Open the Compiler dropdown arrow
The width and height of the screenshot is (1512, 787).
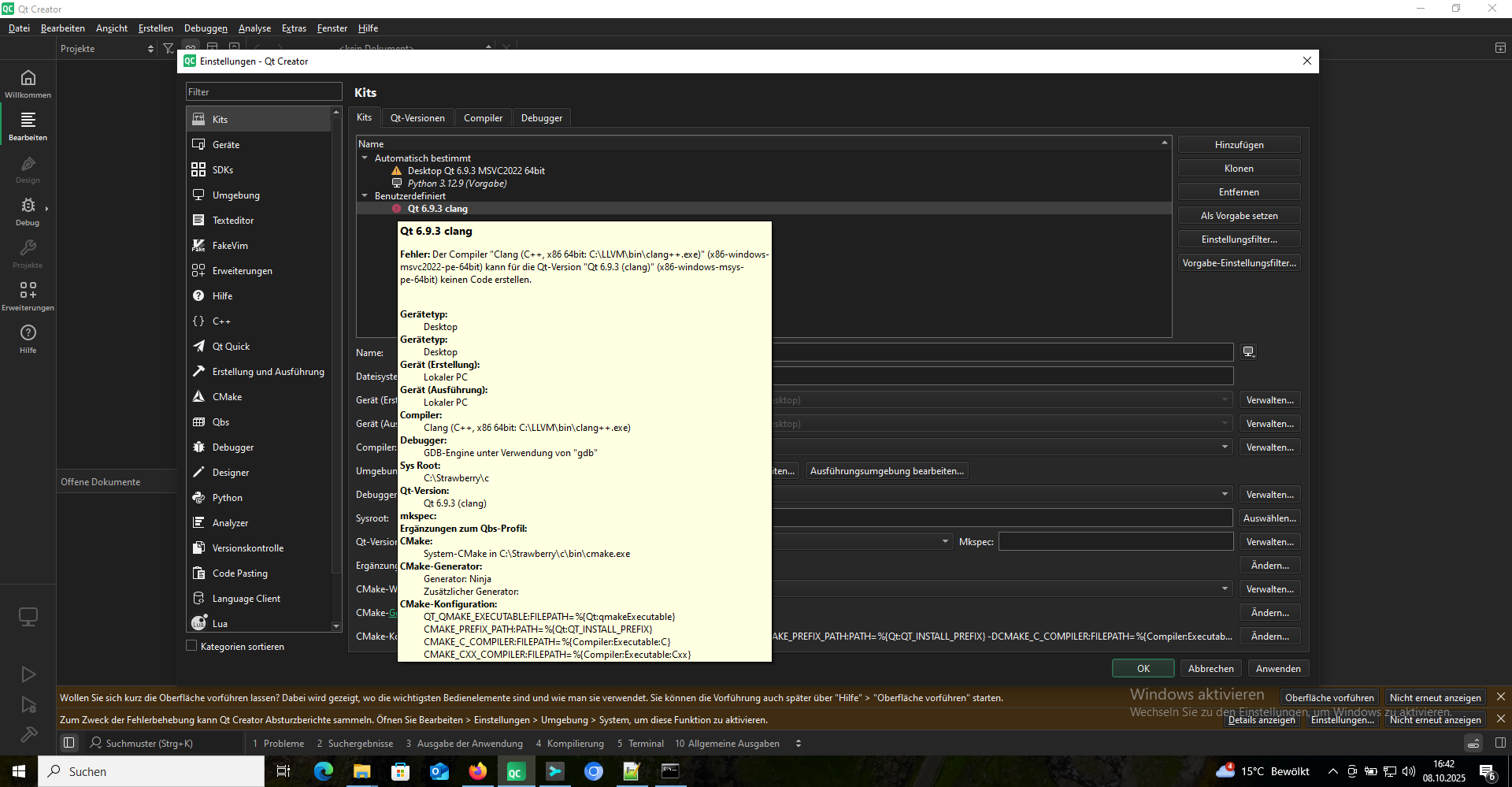[x=1225, y=447]
